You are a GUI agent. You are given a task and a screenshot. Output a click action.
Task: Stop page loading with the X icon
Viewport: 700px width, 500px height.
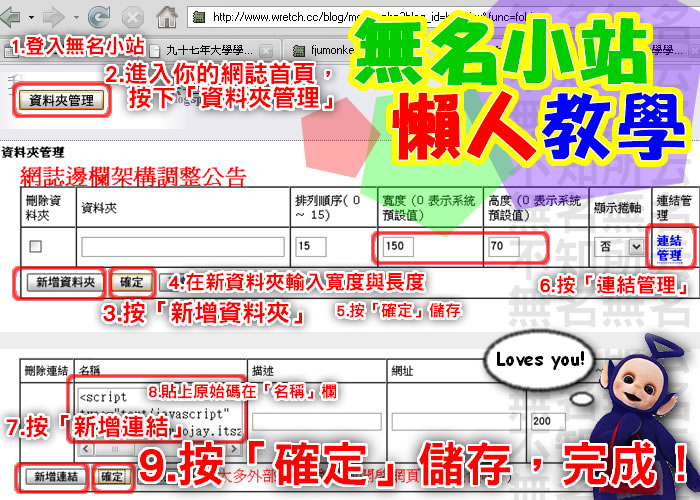(133, 18)
